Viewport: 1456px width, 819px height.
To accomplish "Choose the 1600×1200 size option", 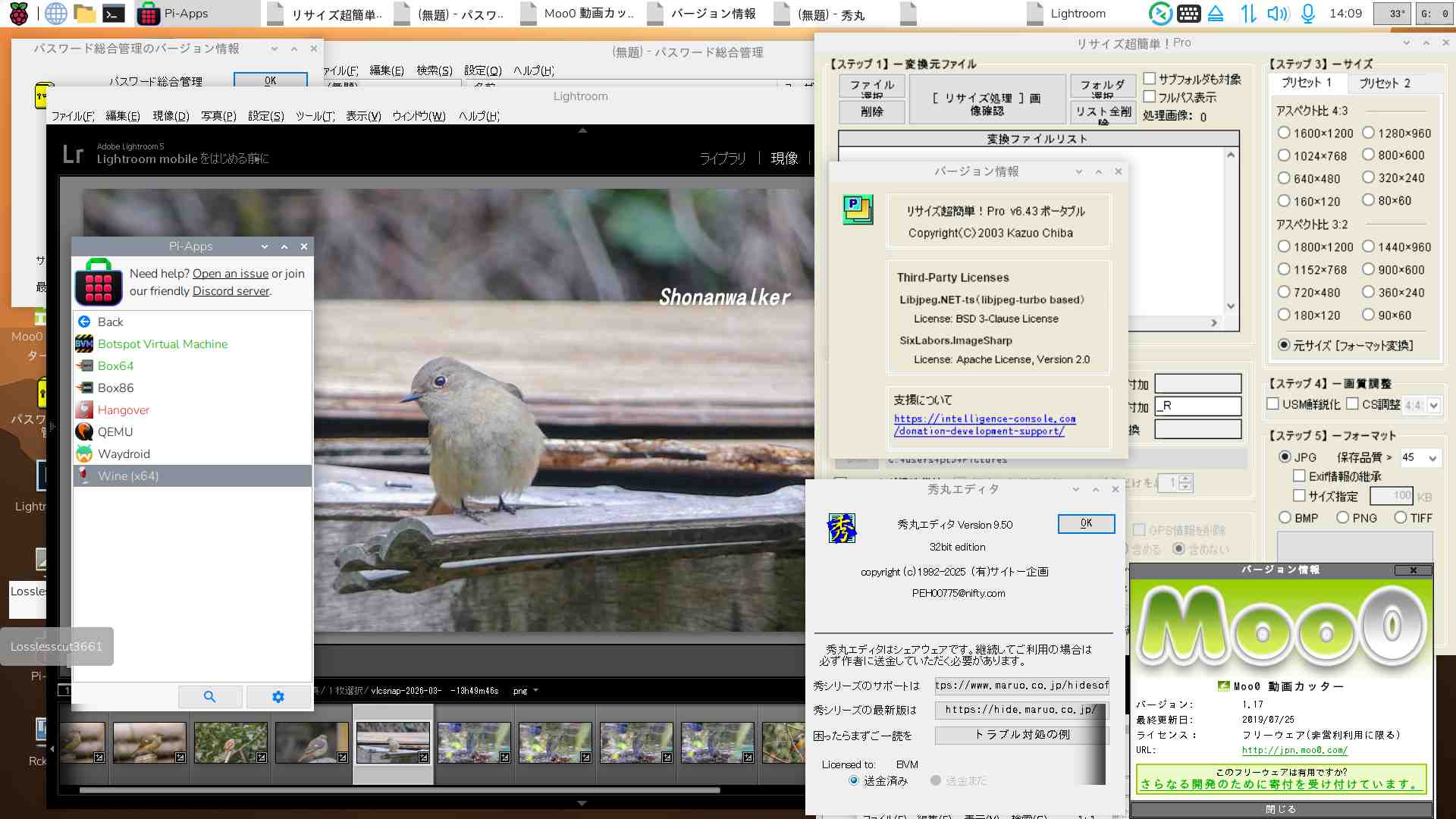I will tap(1284, 133).
